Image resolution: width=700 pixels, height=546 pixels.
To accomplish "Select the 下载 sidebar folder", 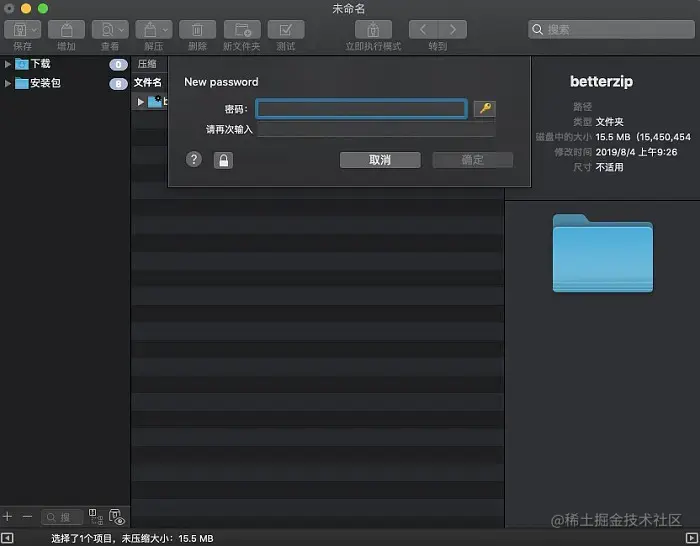I will (x=40, y=64).
